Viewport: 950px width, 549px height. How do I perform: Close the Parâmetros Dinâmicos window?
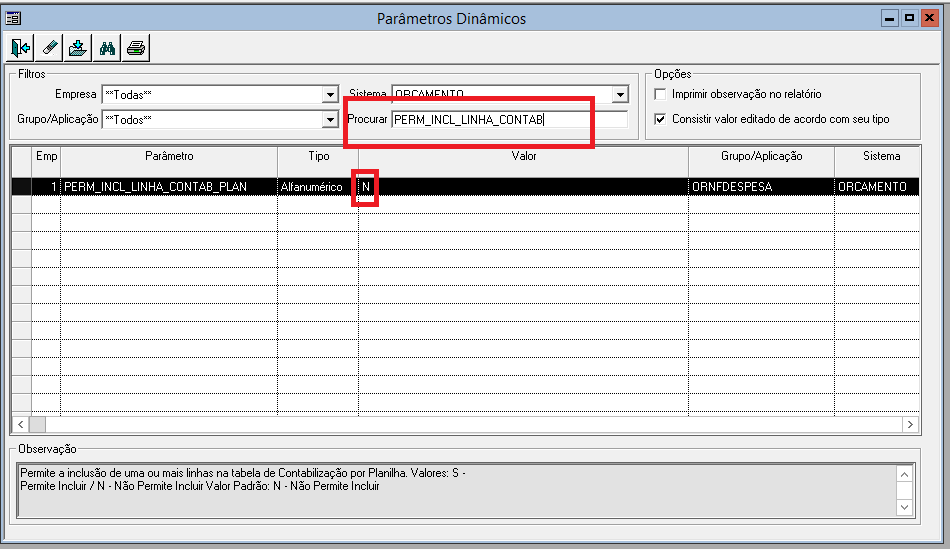[x=929, y=18]
